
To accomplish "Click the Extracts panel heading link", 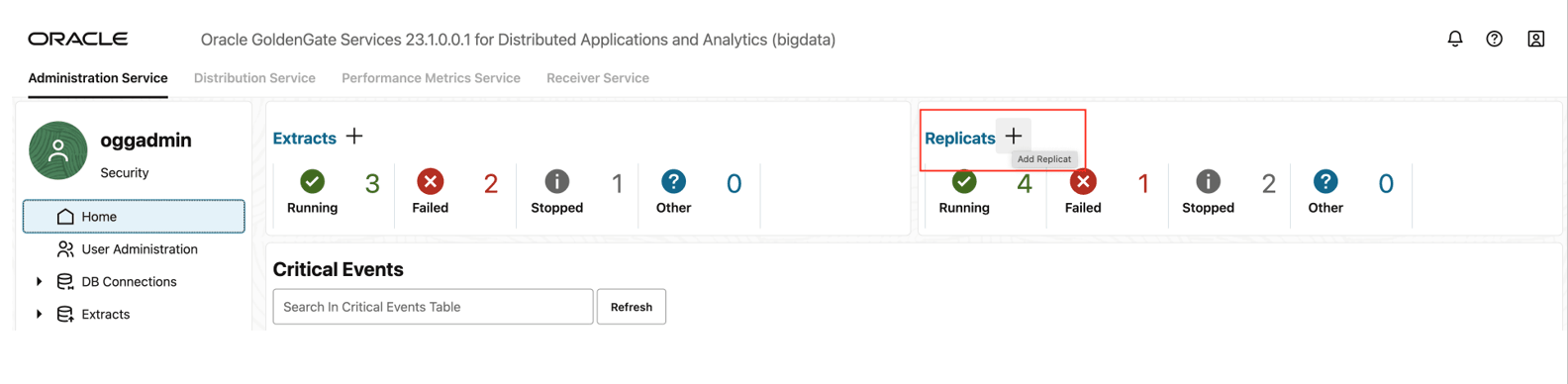I will coord(305,138).
